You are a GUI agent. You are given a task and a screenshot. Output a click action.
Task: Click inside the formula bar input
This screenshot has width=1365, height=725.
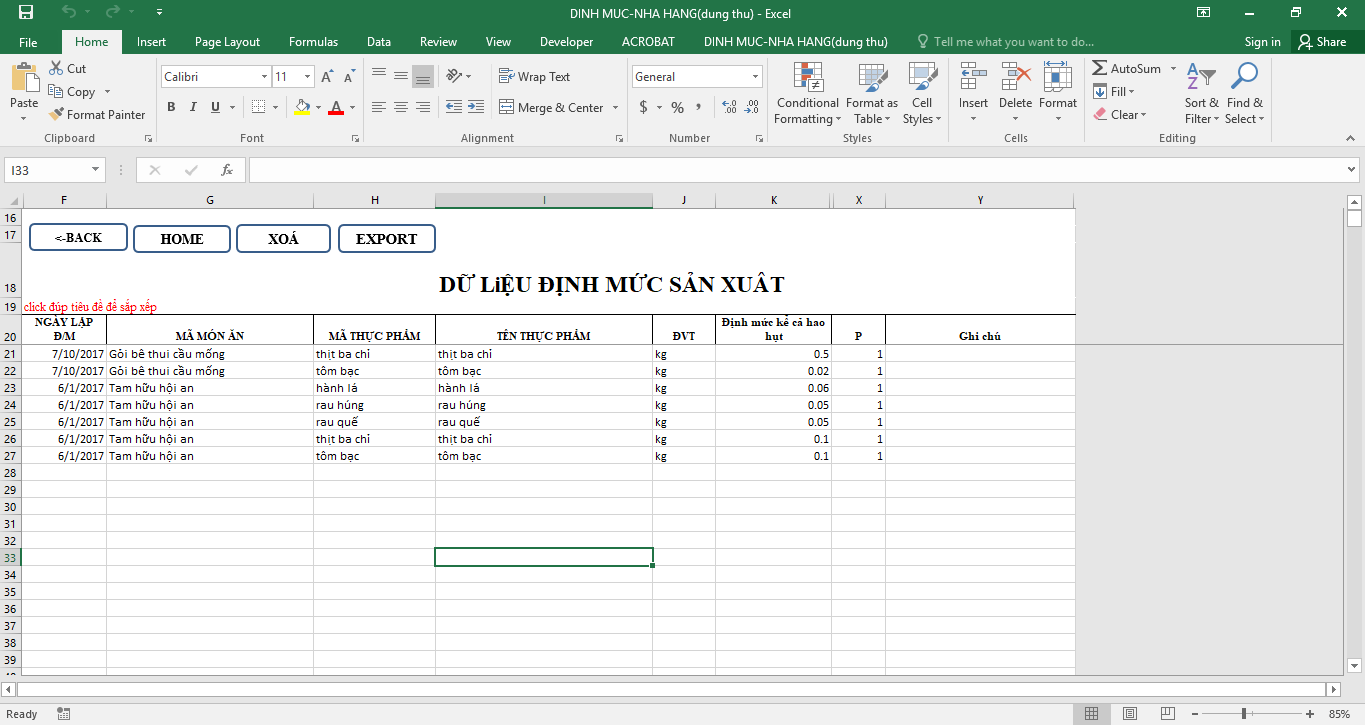tap(790, 170)
